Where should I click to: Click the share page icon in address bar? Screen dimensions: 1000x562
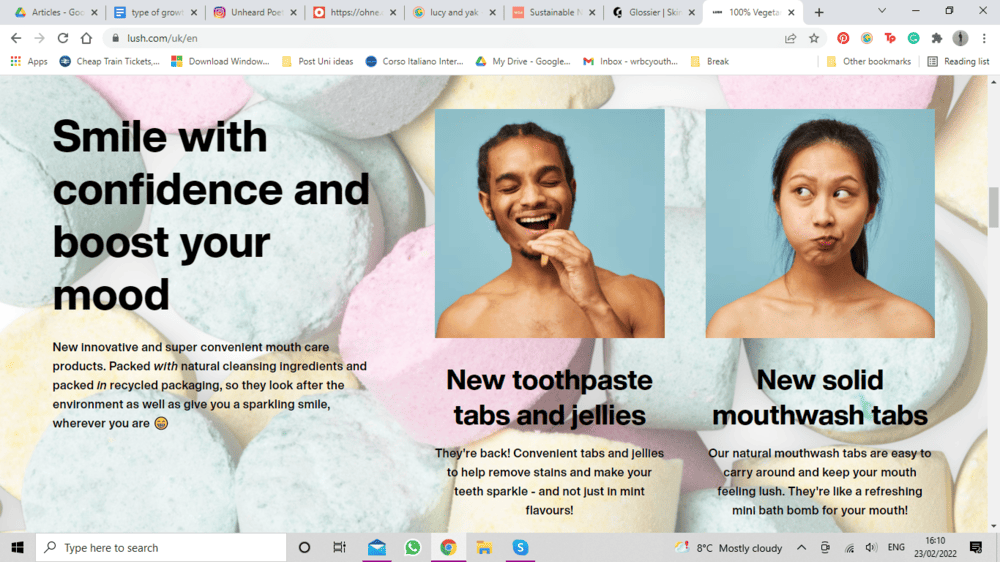pos(790,38)
